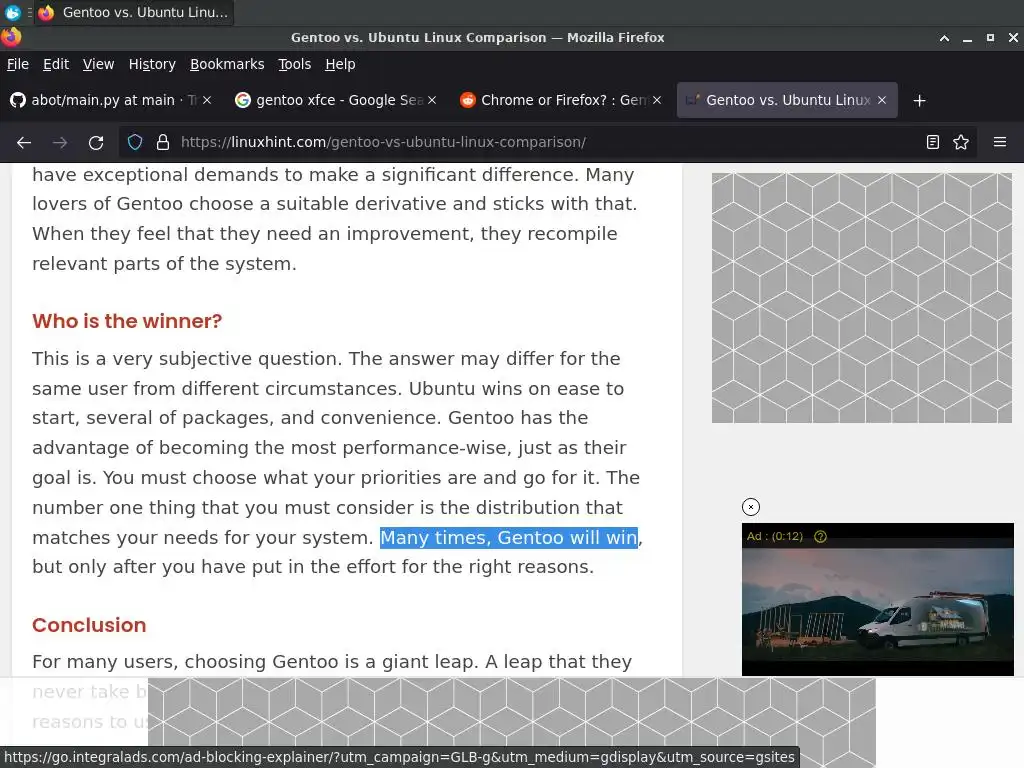Click the Firefox logo in title bar

(11, 37)
